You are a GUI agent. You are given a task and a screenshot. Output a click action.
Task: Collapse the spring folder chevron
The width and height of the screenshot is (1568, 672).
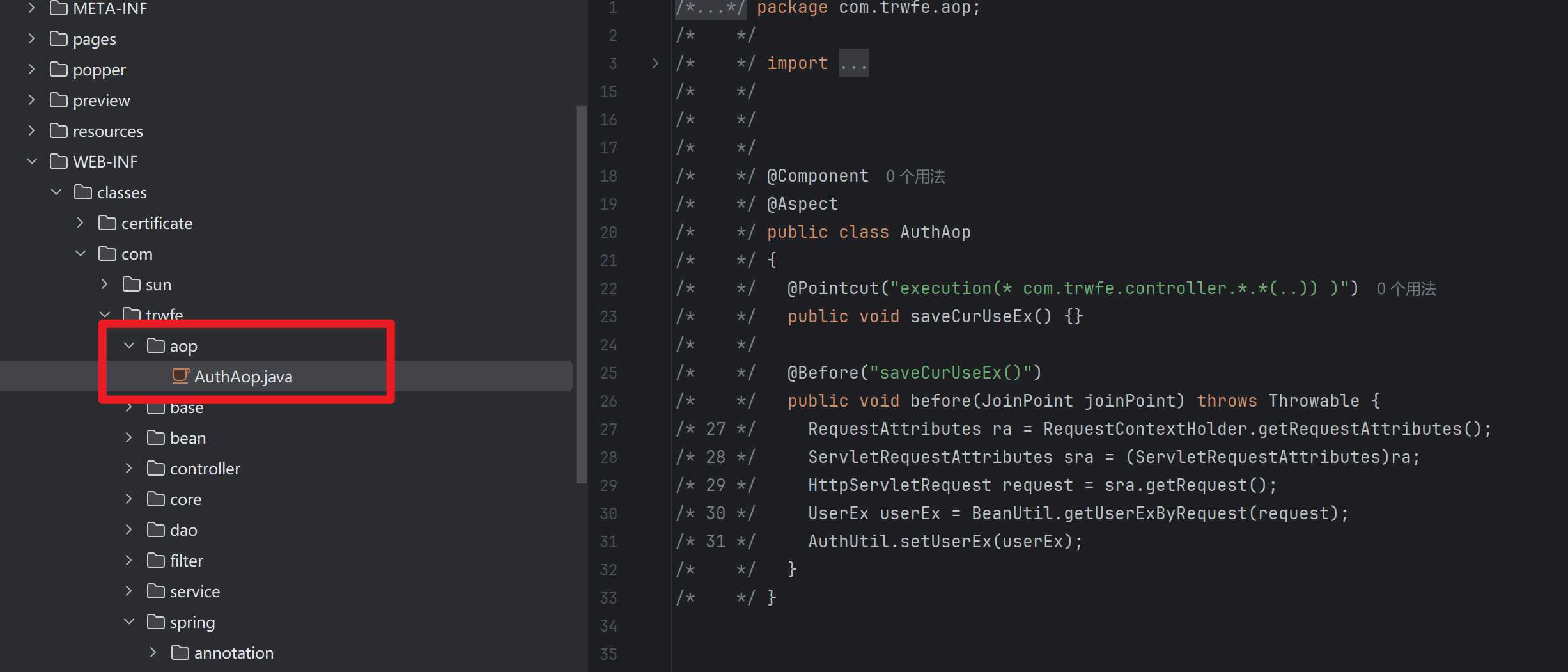(x=129, y=622)
